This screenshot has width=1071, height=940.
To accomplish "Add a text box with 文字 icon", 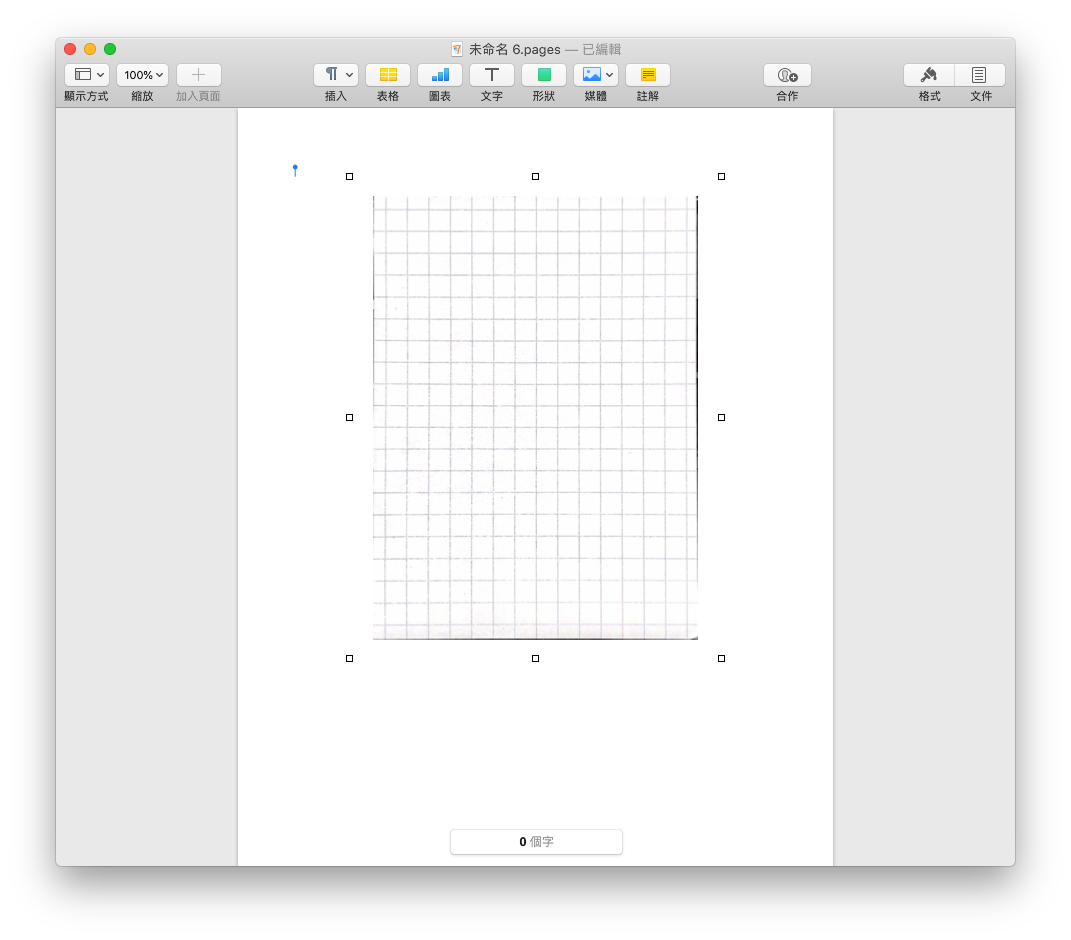I will (492, 74).
